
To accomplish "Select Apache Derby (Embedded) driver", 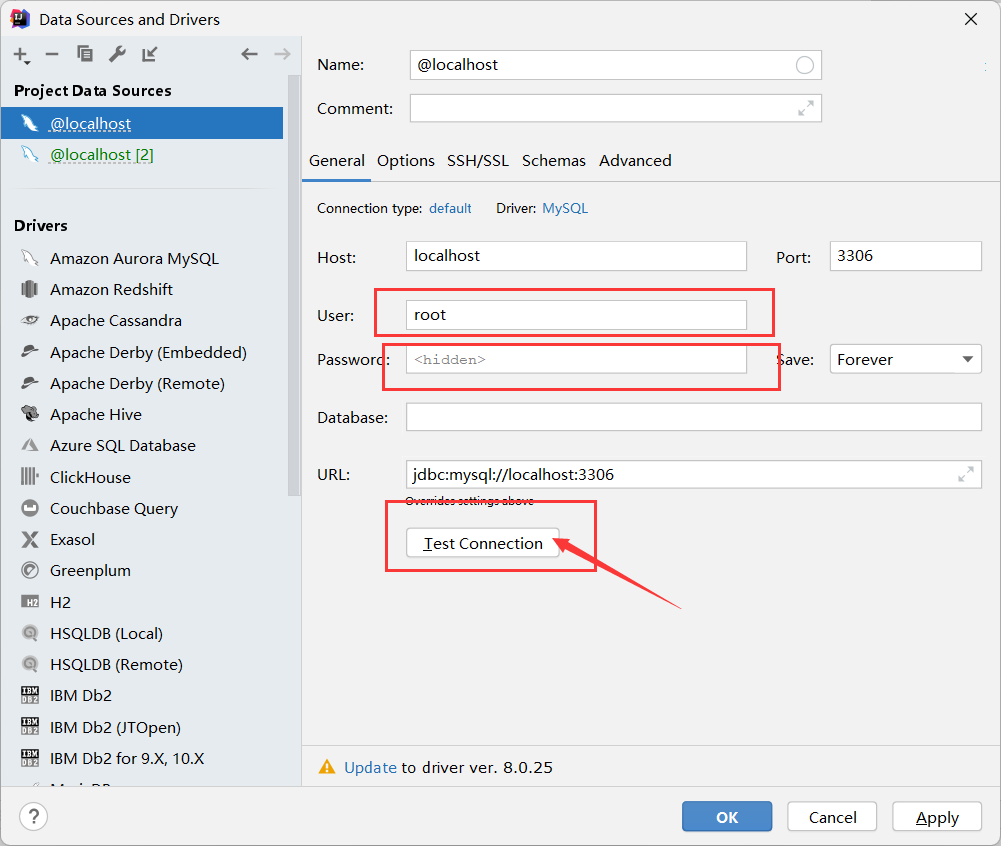I will tap(148, 352).
